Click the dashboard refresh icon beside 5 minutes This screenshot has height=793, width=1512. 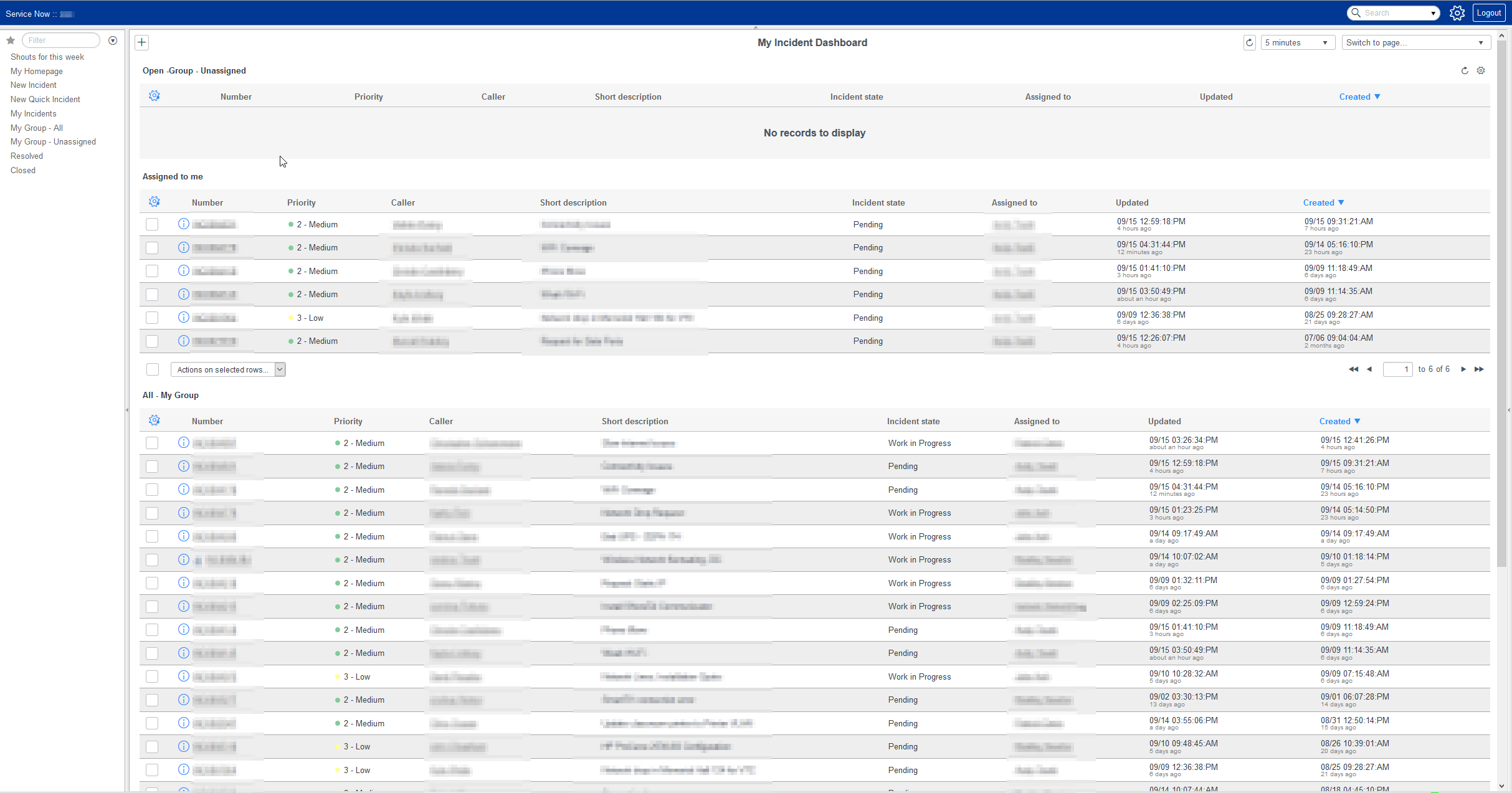click(1249, 42)
